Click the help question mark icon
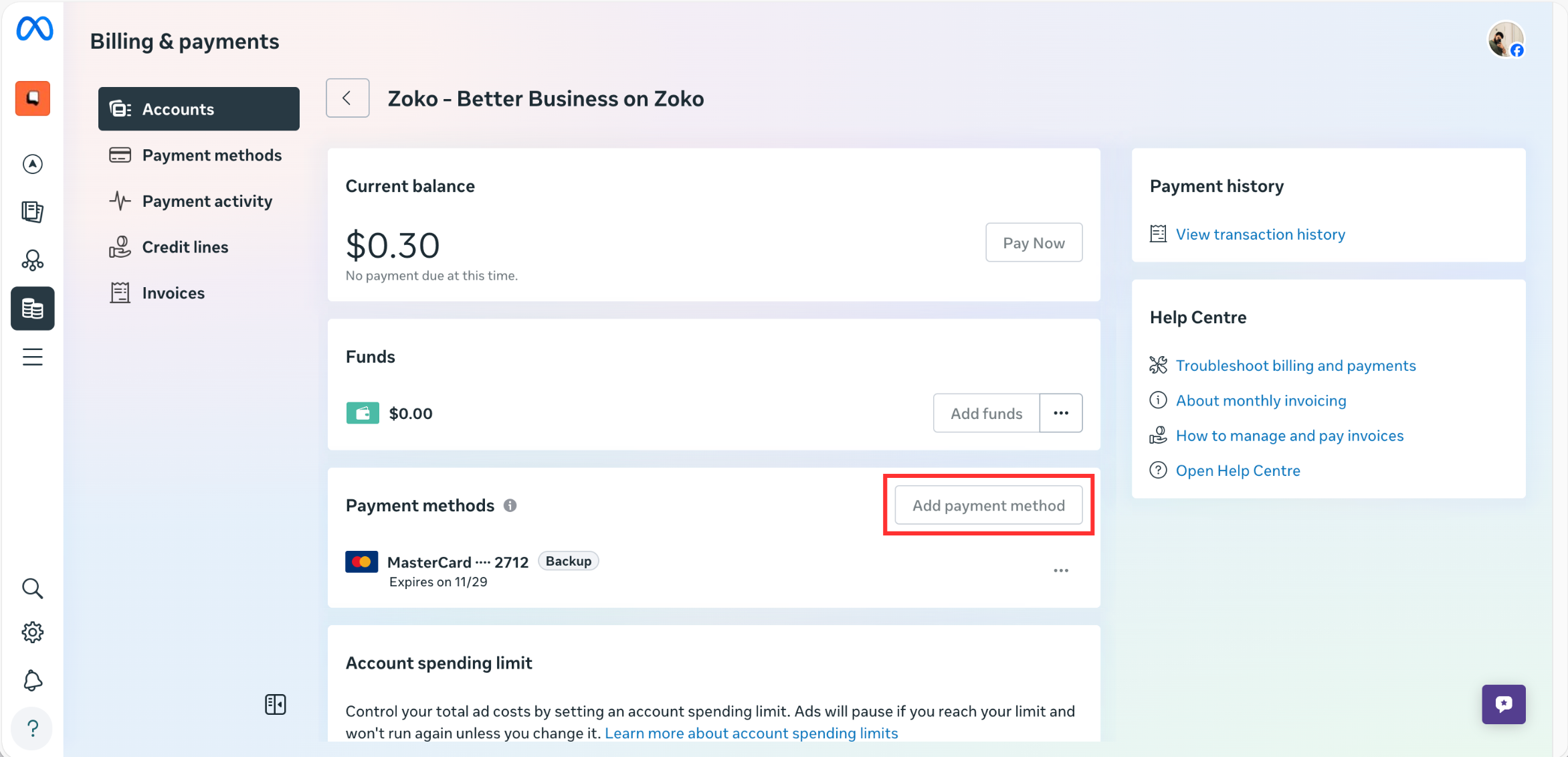This screenshot has width=1568, height=757. point(32,728)
